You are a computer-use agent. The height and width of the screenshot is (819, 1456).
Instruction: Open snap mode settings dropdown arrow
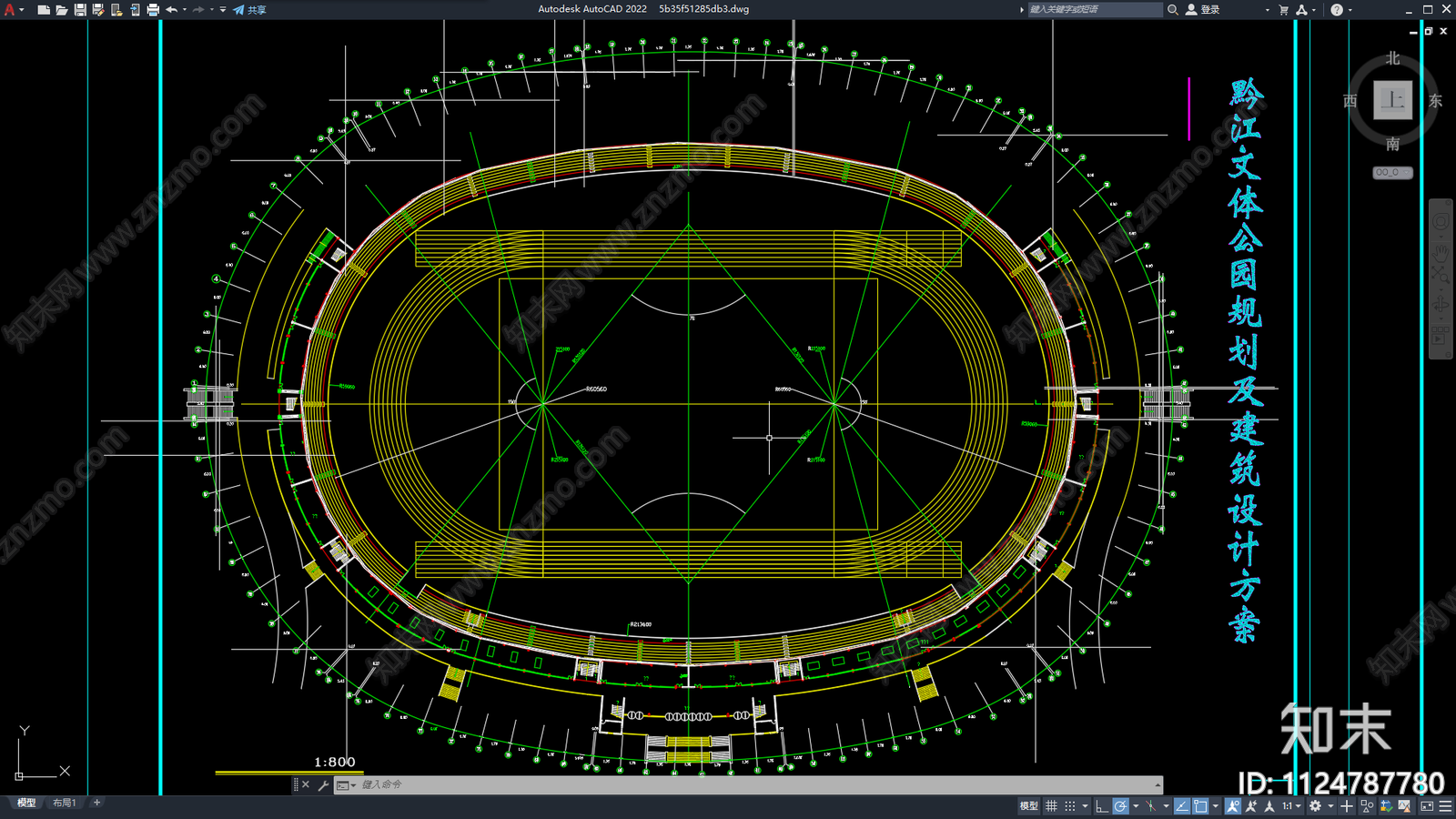click(1085, 806)
